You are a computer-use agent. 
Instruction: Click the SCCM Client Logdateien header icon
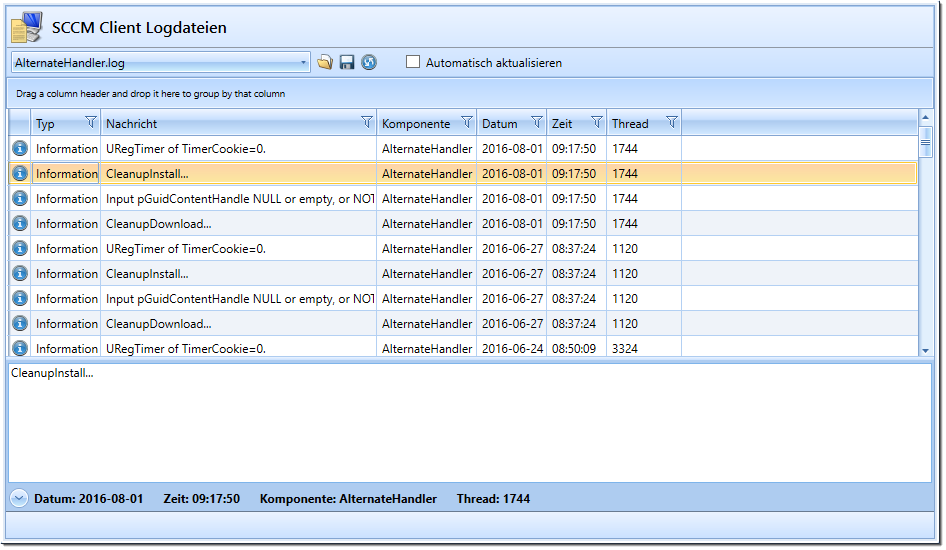tap(27, 27)
